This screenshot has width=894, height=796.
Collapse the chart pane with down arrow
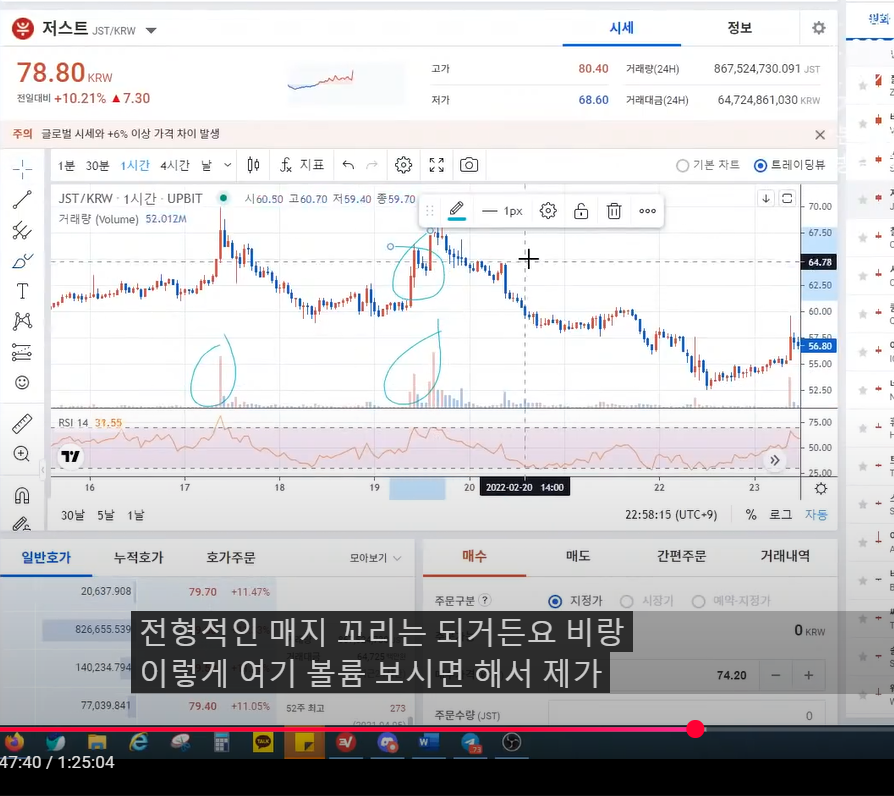tap(766, 198)
